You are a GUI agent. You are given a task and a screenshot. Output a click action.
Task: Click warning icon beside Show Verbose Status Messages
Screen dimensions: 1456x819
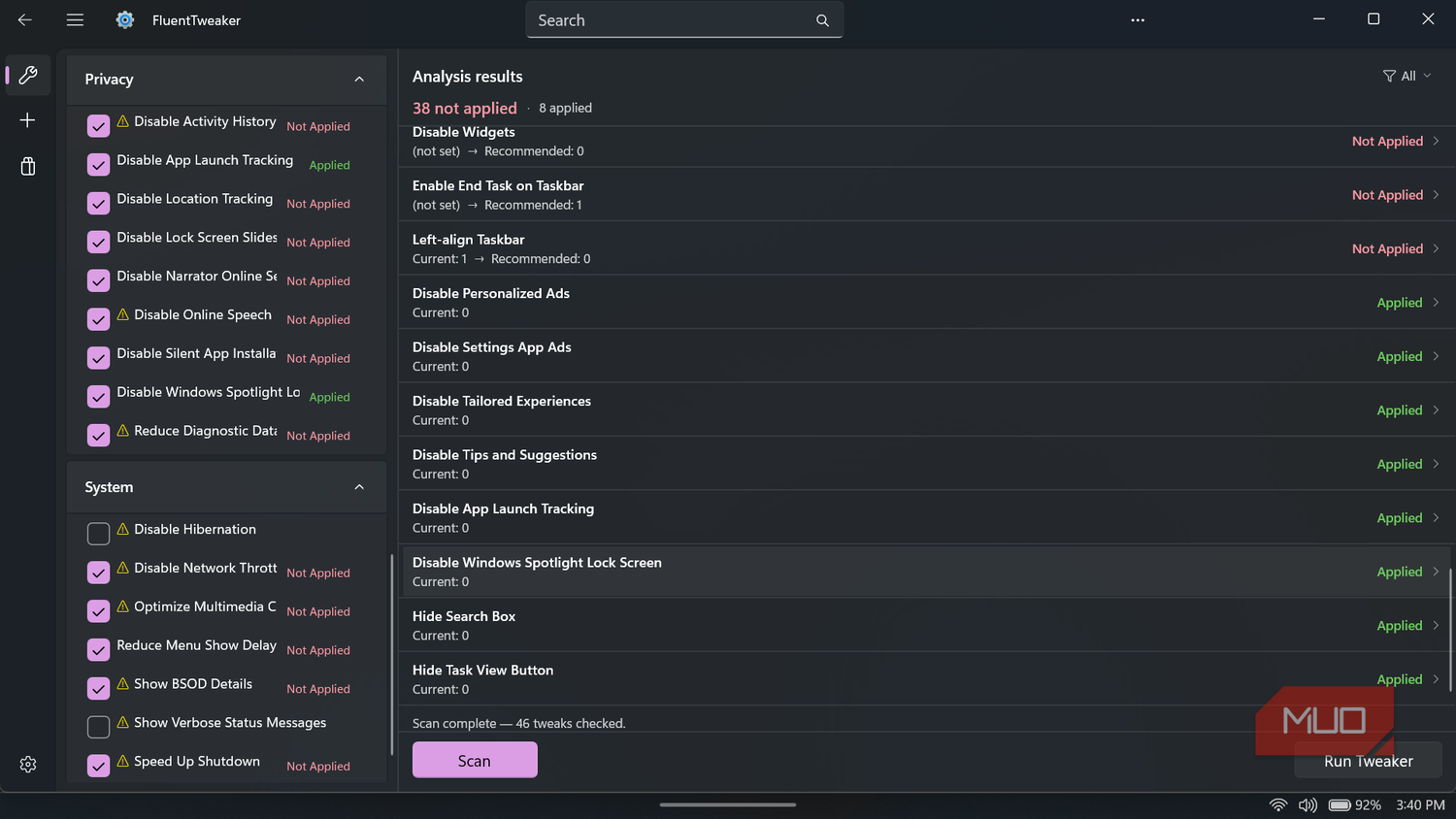[122, 723]
